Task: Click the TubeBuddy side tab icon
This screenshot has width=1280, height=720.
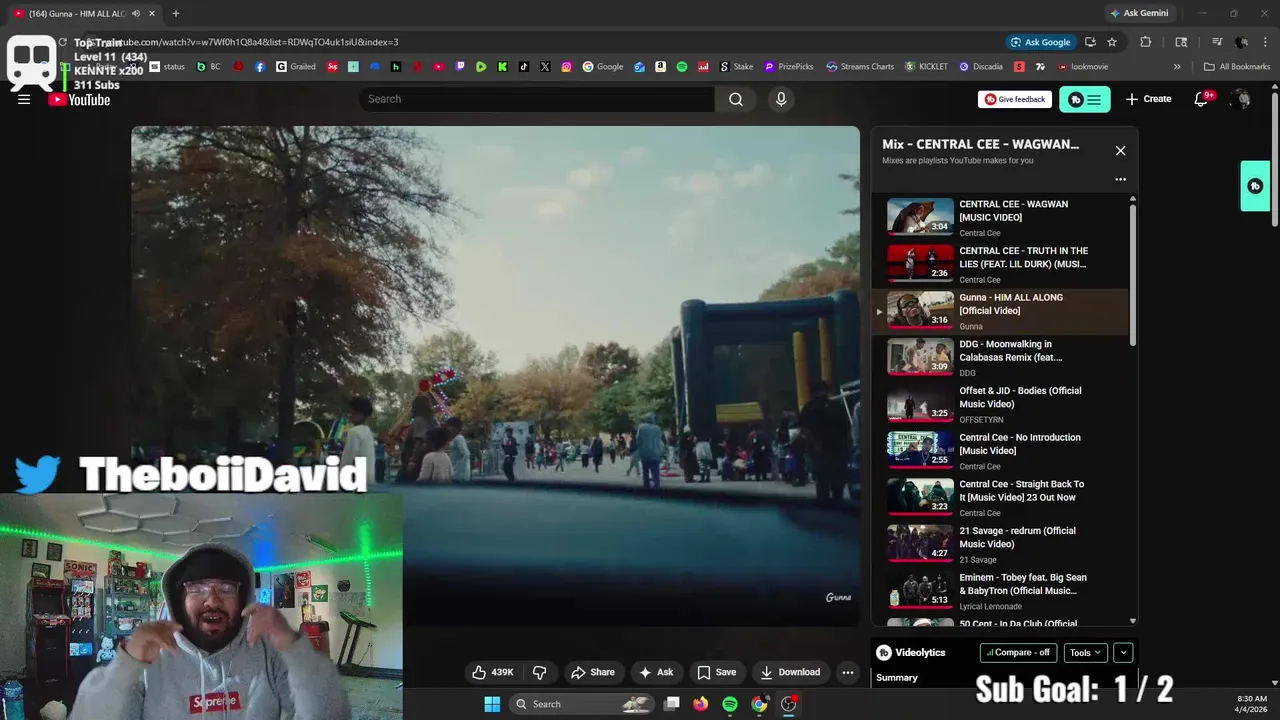Action: click(x=1255, y=186)
